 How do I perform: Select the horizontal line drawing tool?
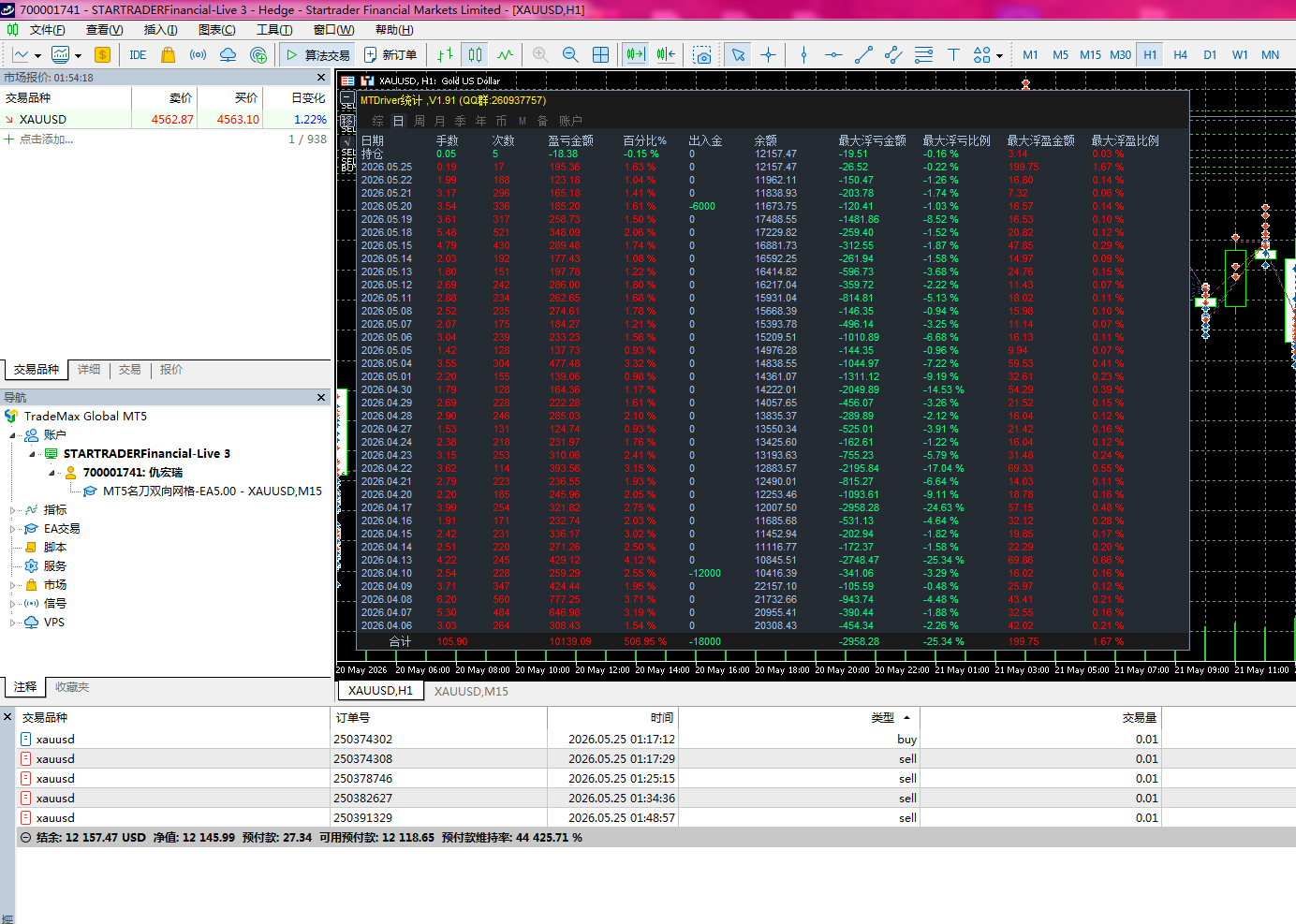click(x=833, y=54)
